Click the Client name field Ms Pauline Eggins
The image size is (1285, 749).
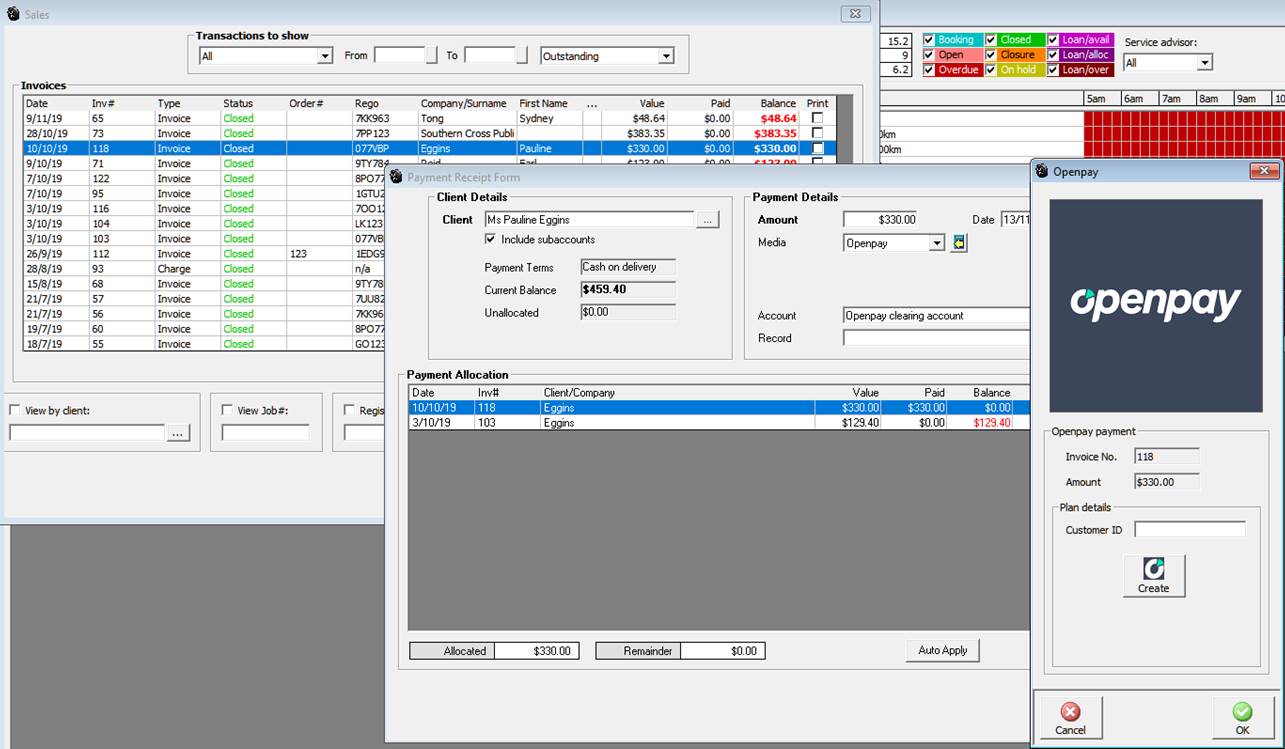pos(589,220)
